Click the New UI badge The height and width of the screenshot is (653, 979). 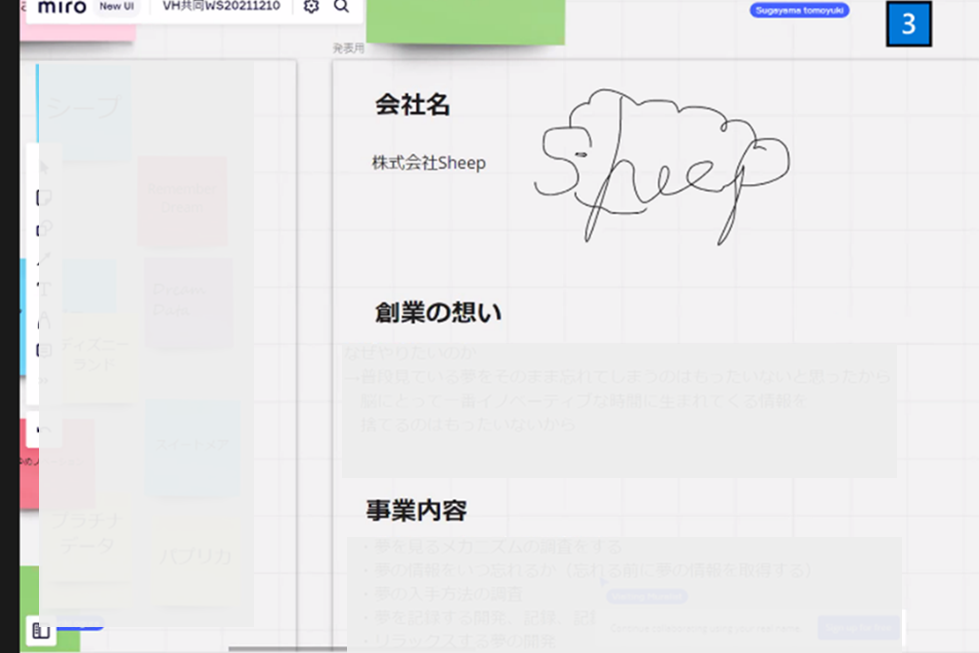point(116,7)
